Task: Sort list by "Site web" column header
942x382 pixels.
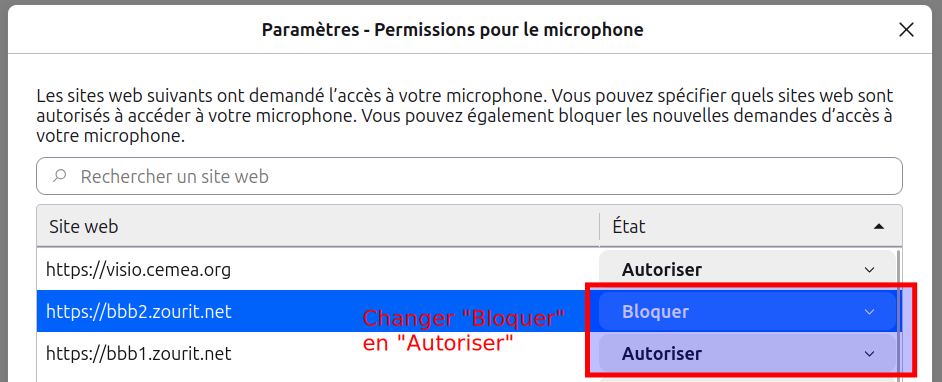Action: (x=318, y=226)
